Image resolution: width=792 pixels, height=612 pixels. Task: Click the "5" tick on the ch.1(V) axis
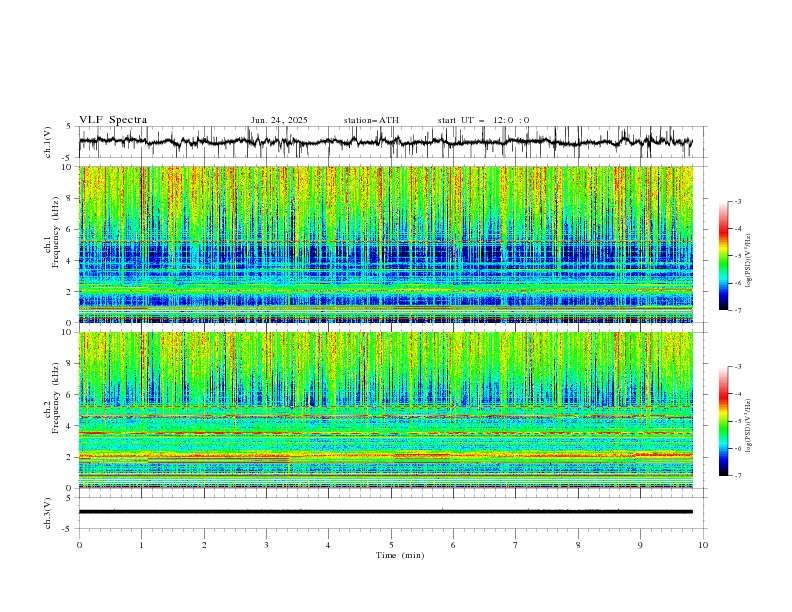[69, 127]
